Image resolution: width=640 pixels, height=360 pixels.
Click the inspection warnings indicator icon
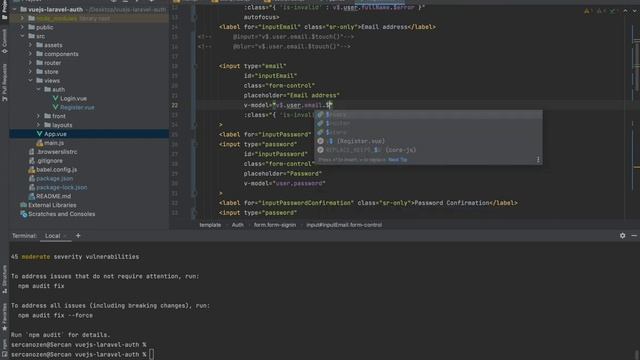coord(587,11)
